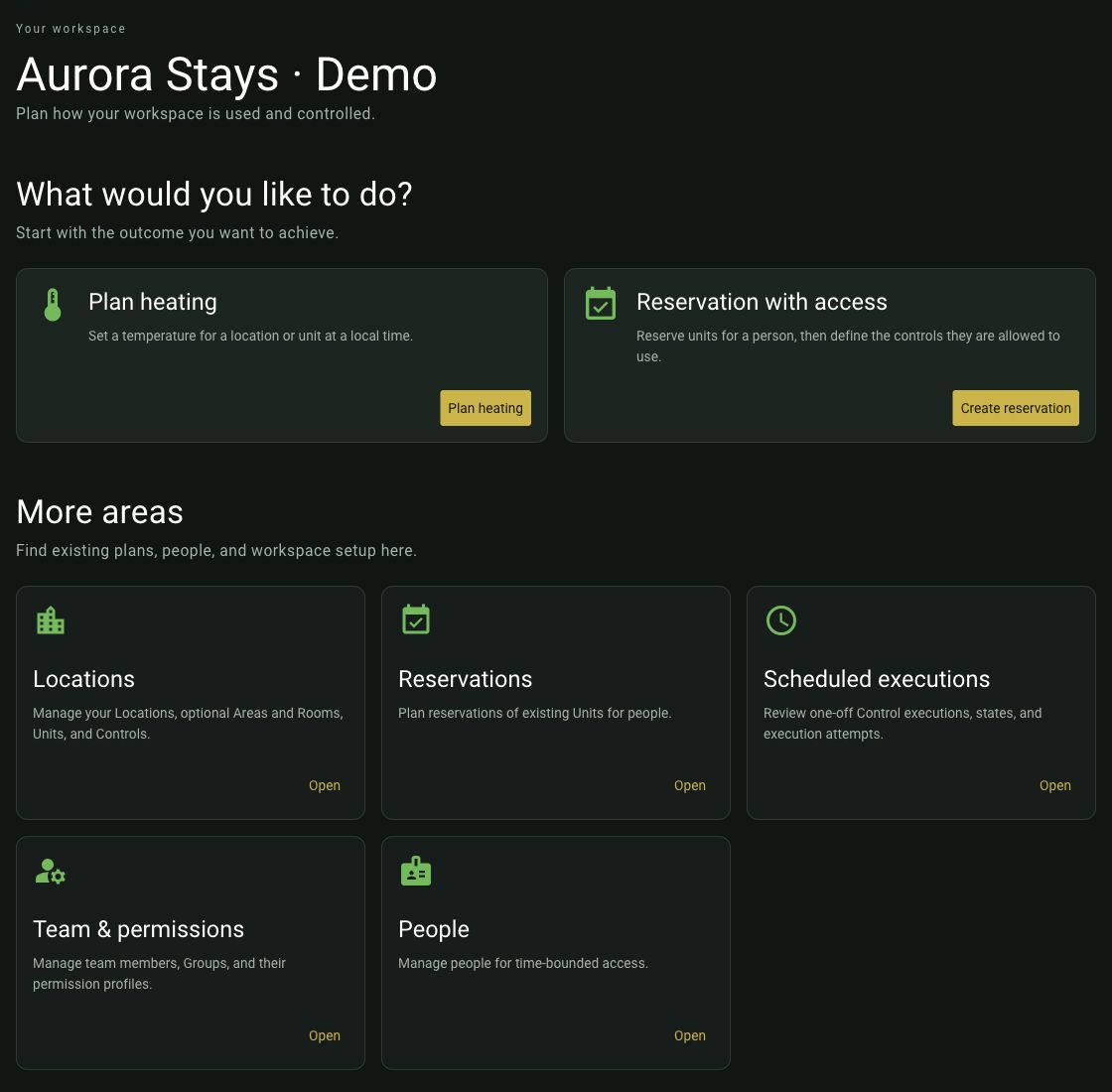Click the 'Your workspace' label
The height and width of the screenshot is (1092, 1112).
(x=70, y=29)
